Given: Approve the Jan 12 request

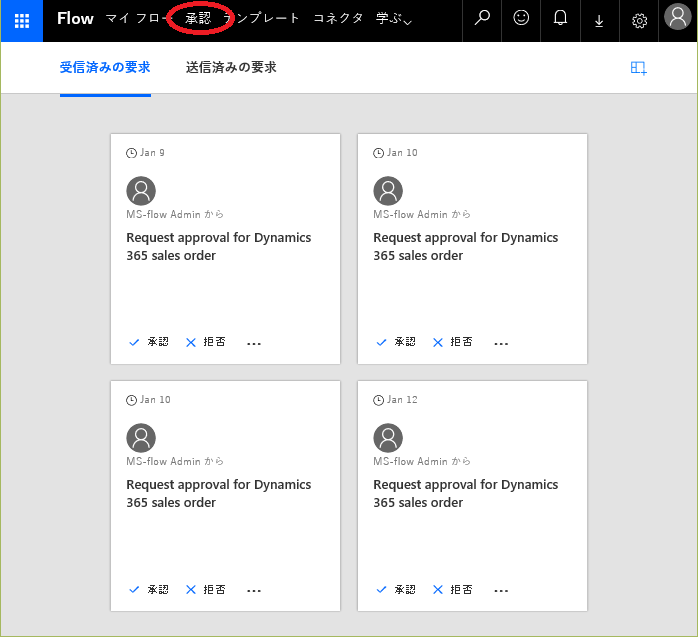Looking at the screenshot, I should pyautogui.click(x=396, y=589).
